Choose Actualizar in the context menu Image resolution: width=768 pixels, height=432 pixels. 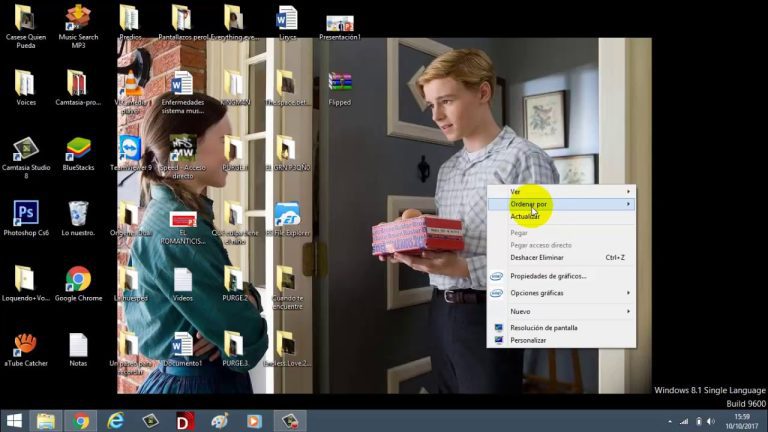(x=525, y=216)
